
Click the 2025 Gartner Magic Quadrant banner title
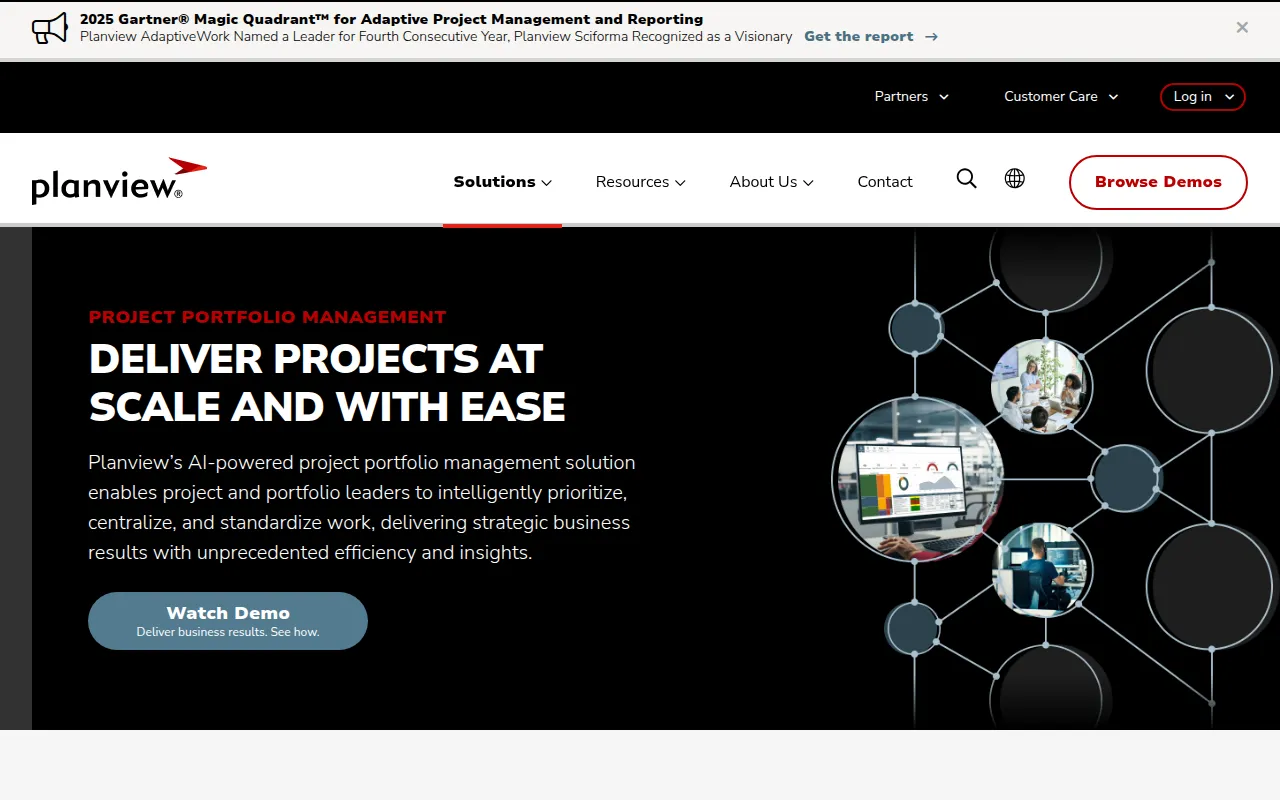391,19
